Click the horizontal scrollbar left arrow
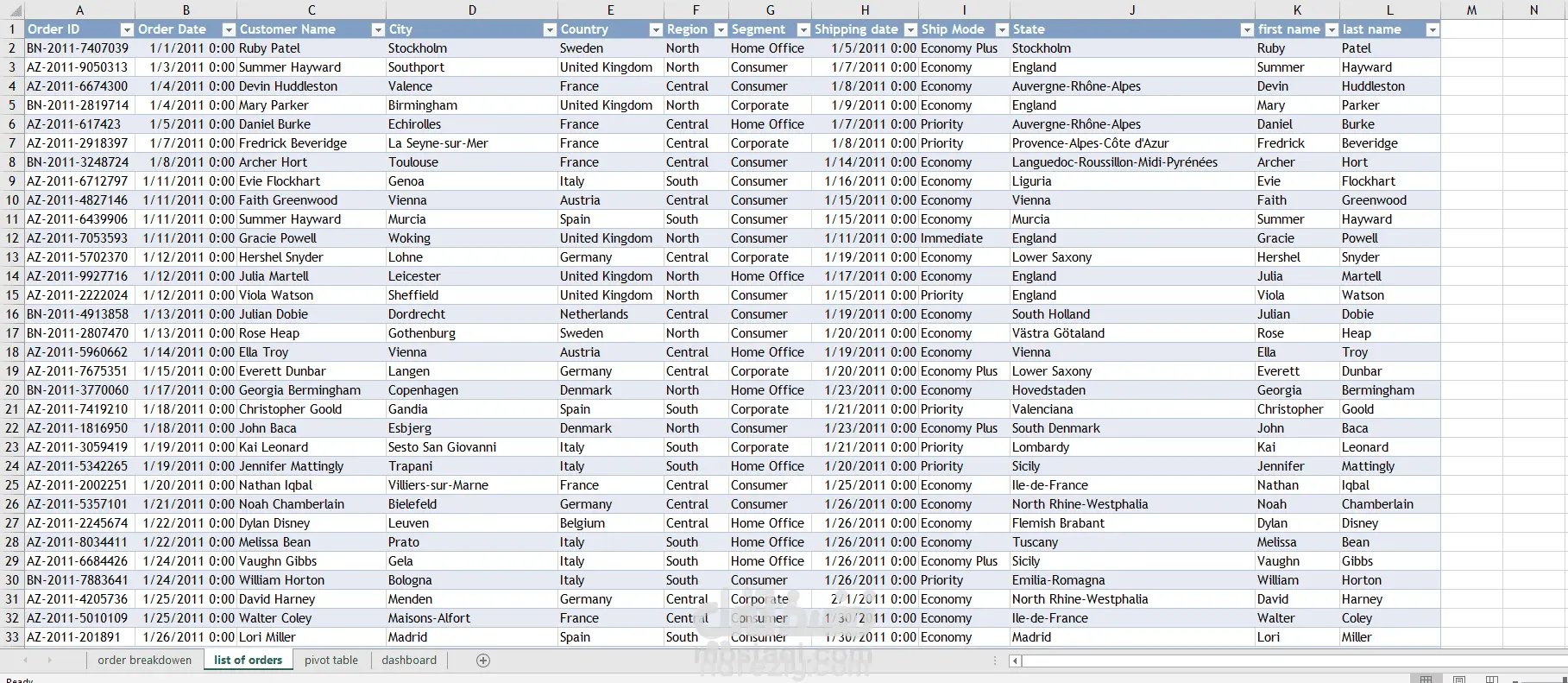The image size is (1568, 683). coord(1016,661)
